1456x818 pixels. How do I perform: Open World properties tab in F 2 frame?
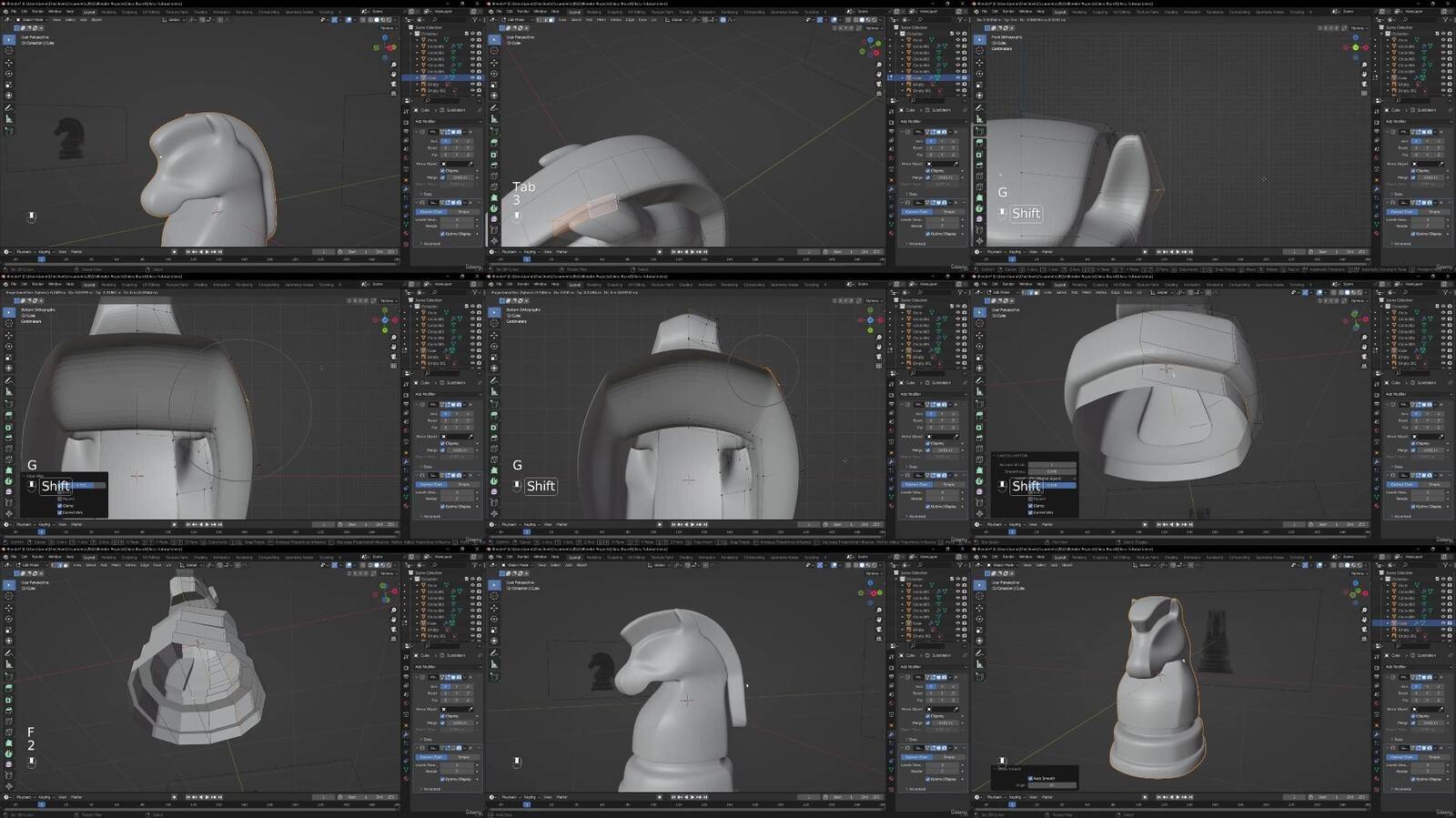coord(406,702)
